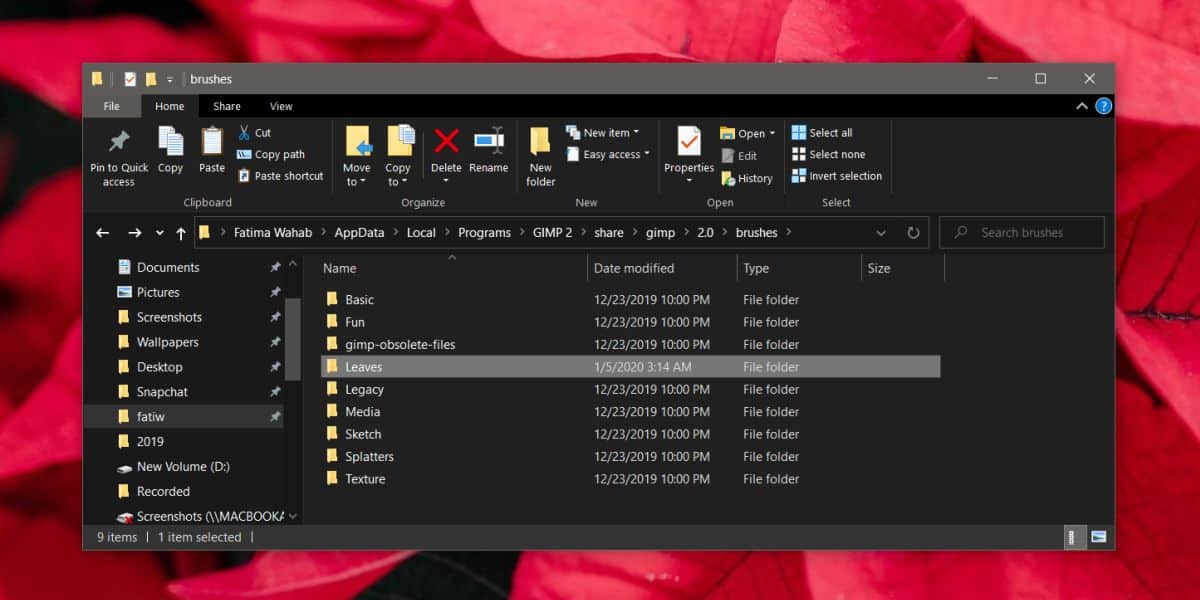
Task: Click Paste shortcut in the ribbon
Action: [x=280, y=176]
